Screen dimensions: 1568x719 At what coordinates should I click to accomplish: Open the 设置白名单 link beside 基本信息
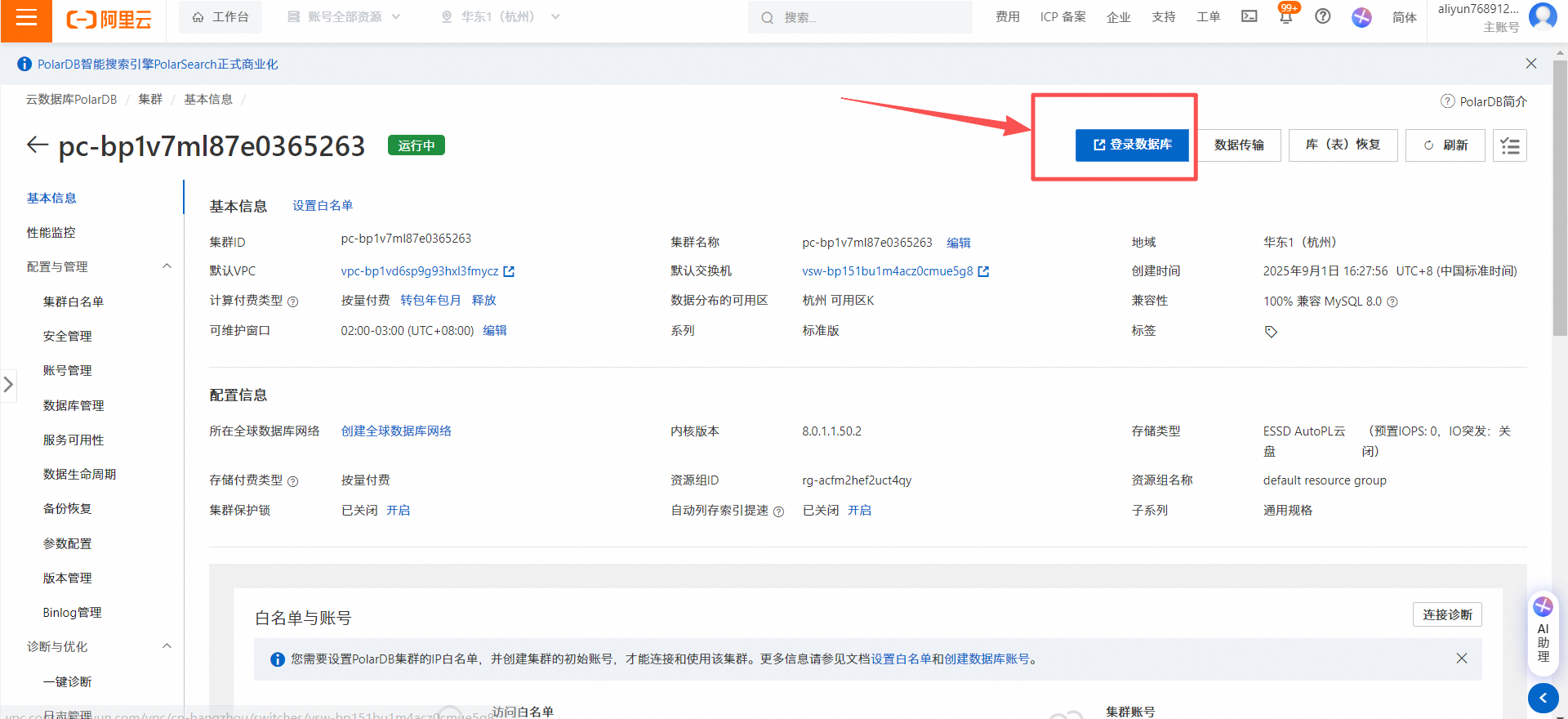tap(323, 206)
